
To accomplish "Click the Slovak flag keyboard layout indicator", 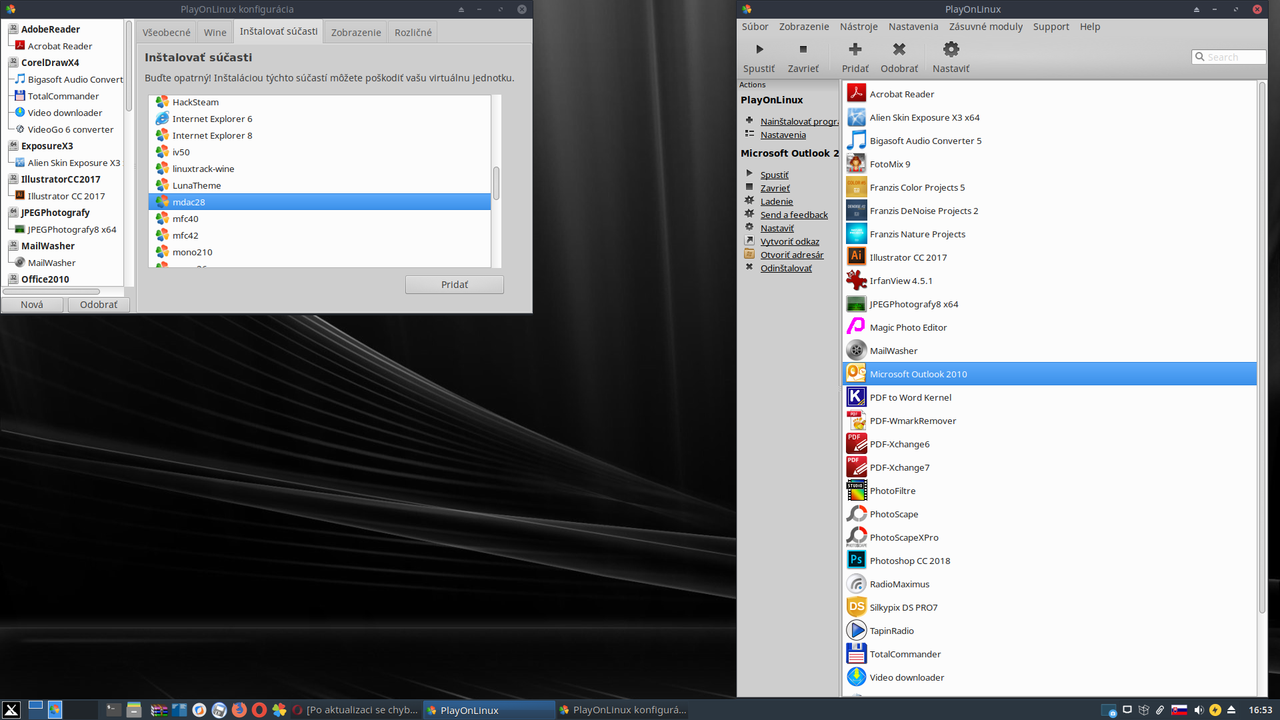I will click(1179, 710).
